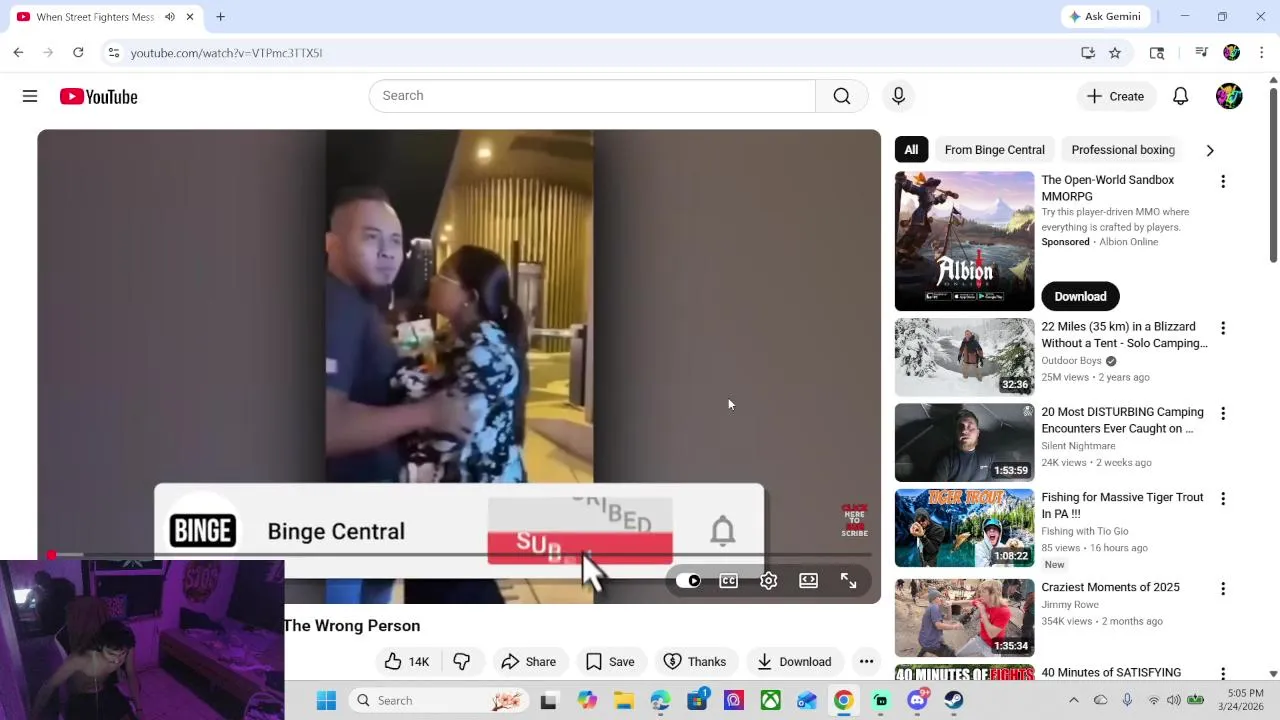Toggle autoplay switch in player
Image resolution: width=1280 pixels, height=720 pixels.
(x=688, y=581)
